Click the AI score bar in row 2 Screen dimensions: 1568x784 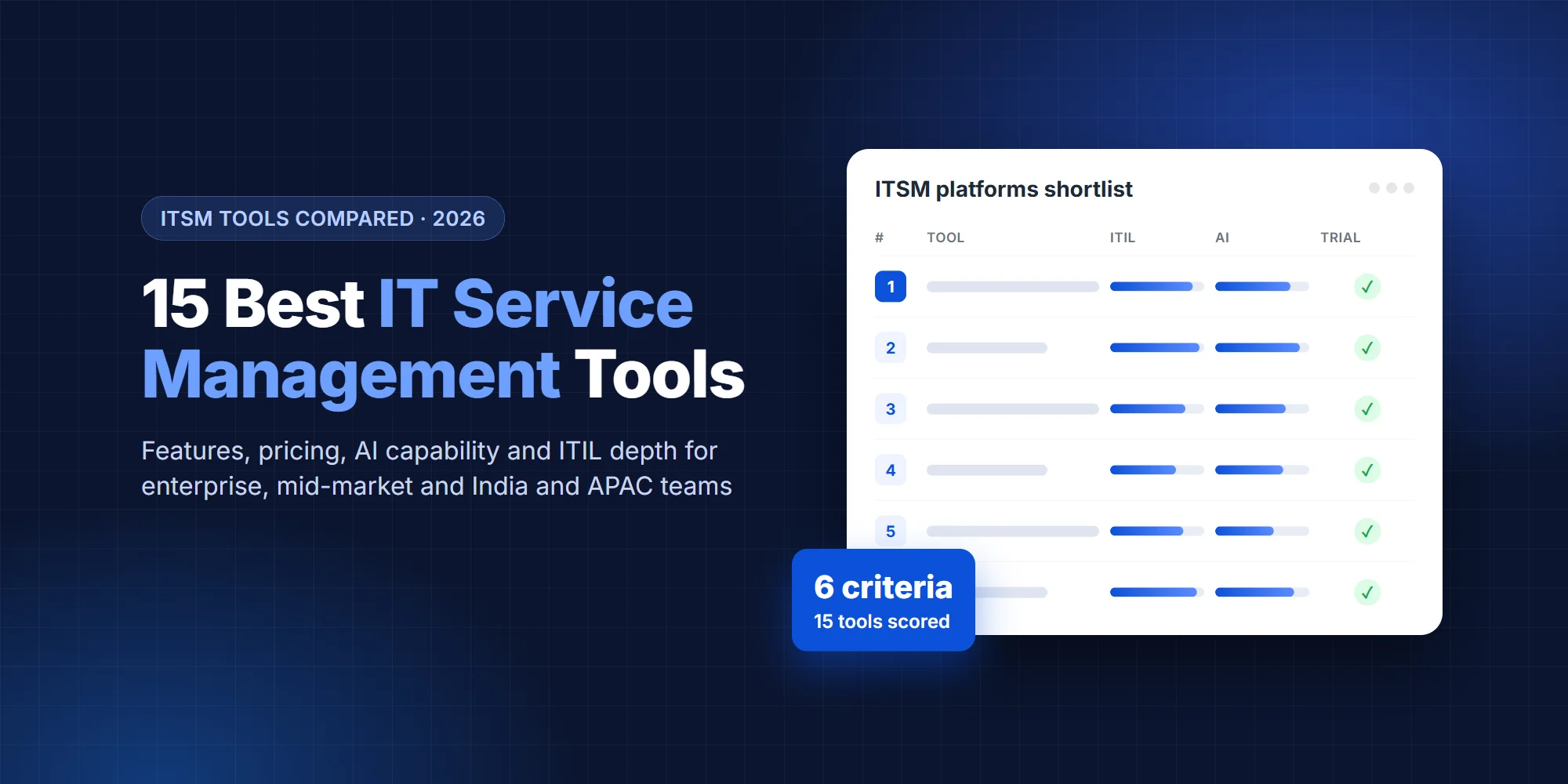click(1262, 348)
